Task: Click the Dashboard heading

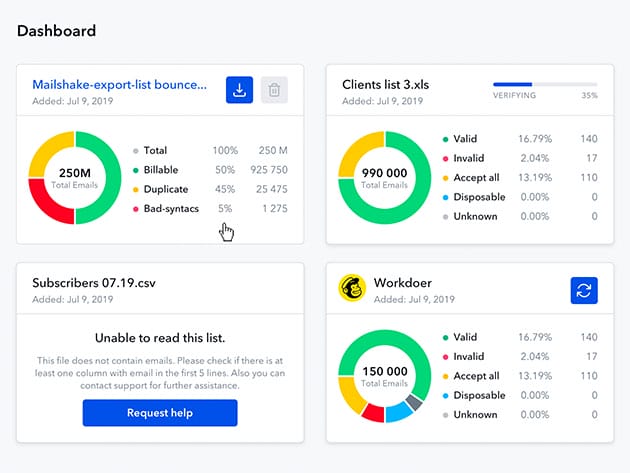Action: [57, 31]
